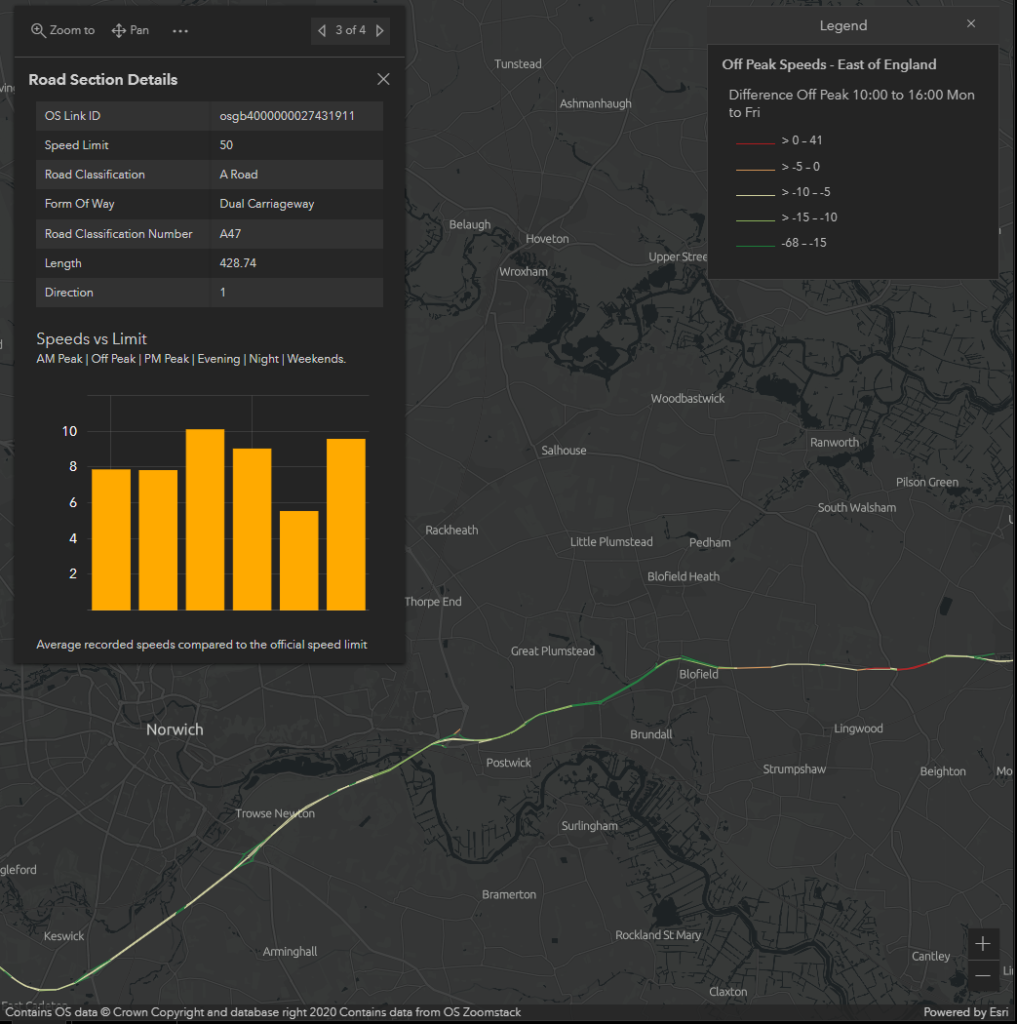Select the tallest bar in the speeds chart
The width and height of the screenshot is (1017, 1024).
pos(205,519)
